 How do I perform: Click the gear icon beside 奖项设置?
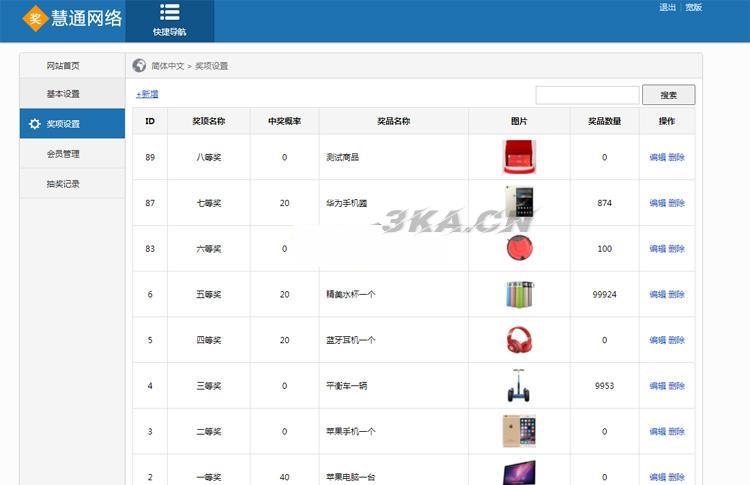tap(35, 124)
